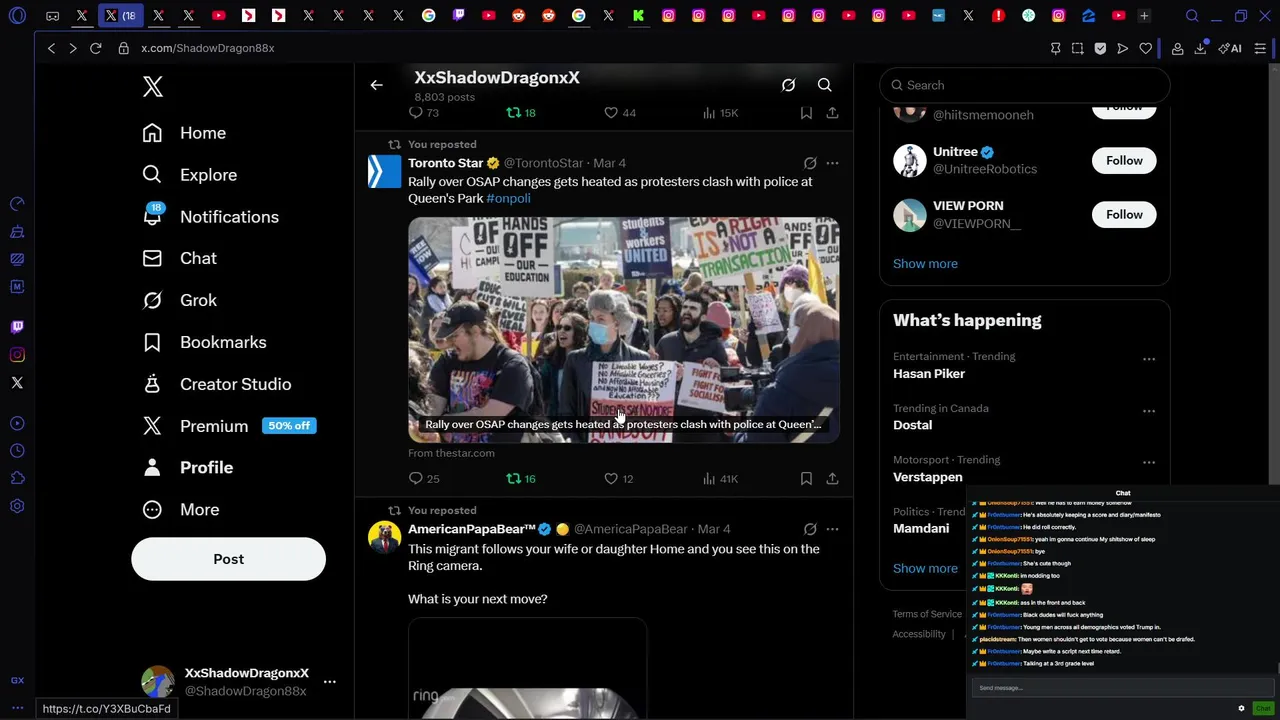The width and height of the screenshot is (1280, 720).
Task: Open the browser AI assistant button
Action: click(1230, 48)
